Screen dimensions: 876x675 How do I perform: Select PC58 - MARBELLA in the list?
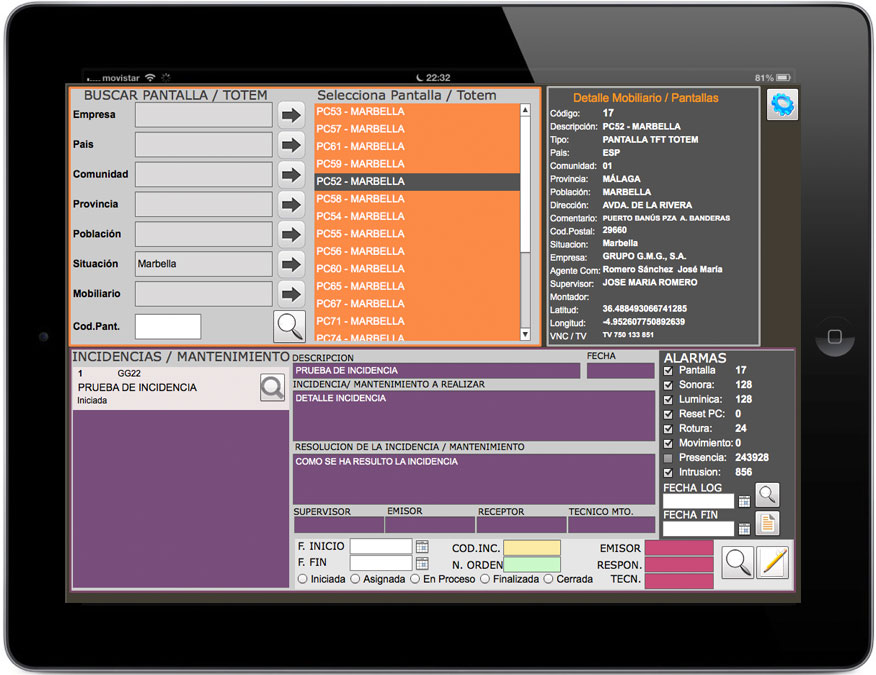(x=416, y=199)
